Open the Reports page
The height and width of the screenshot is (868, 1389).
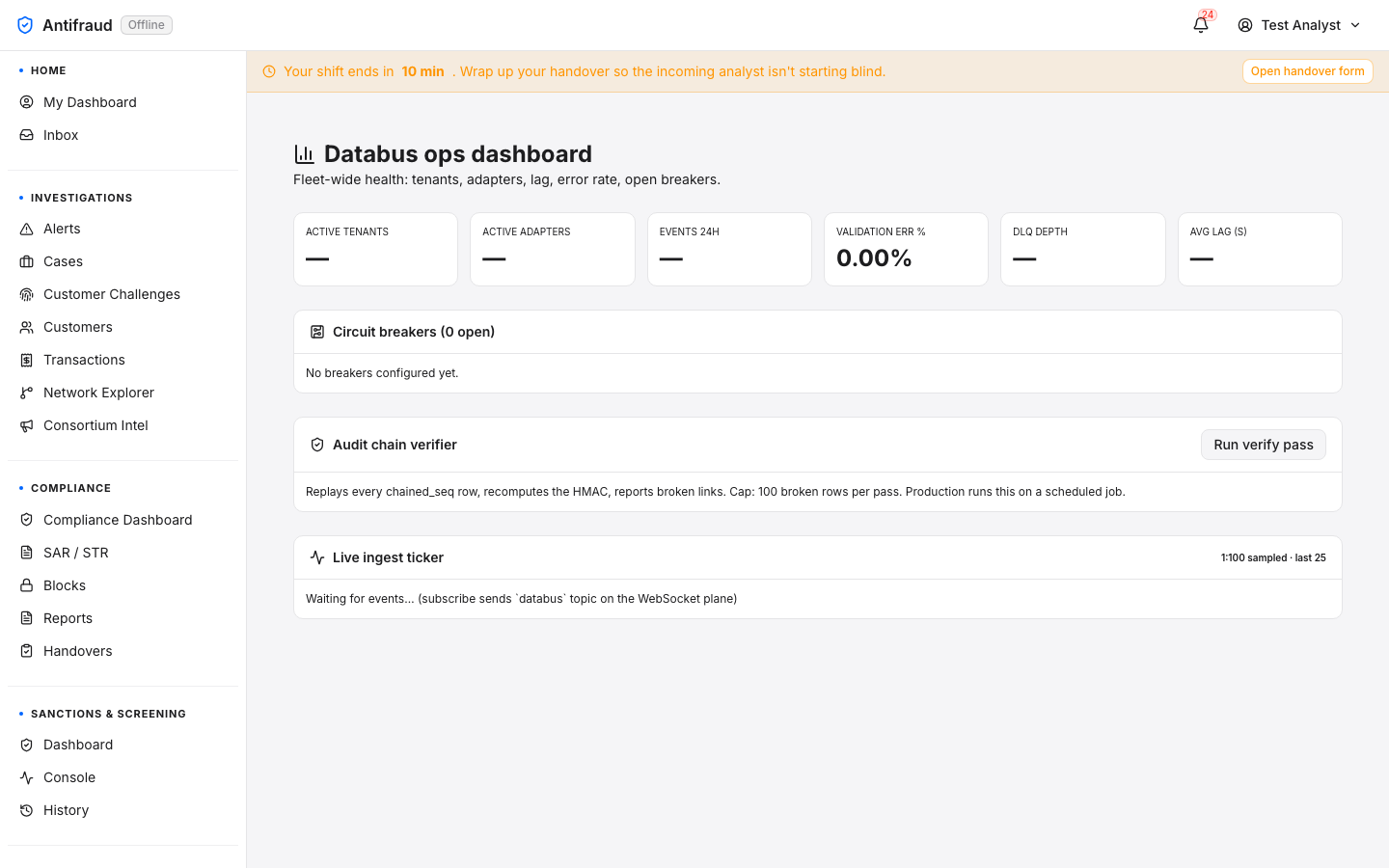coord(123,618)
